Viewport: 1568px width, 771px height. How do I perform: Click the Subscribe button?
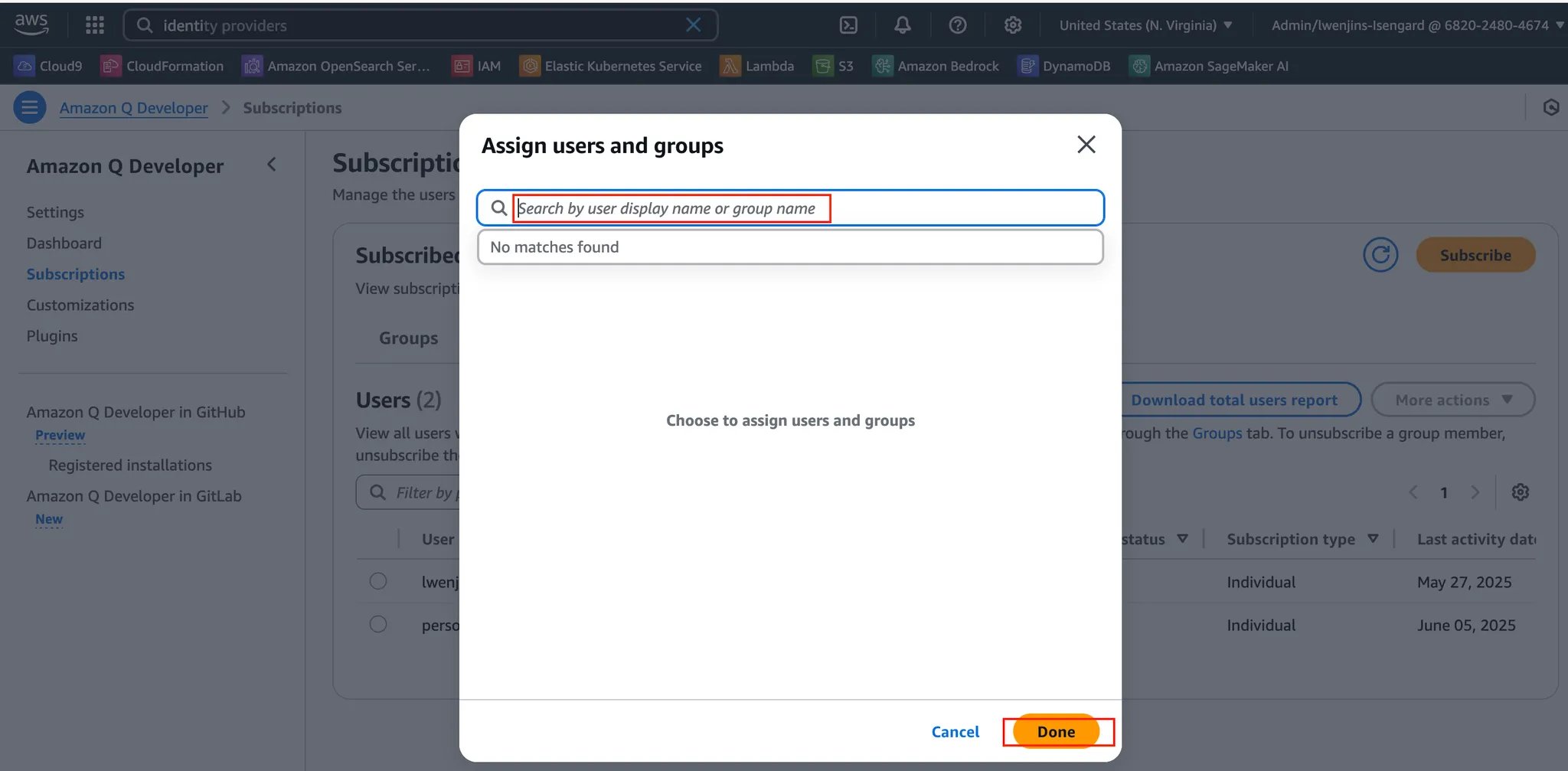tap(1475, 255)
